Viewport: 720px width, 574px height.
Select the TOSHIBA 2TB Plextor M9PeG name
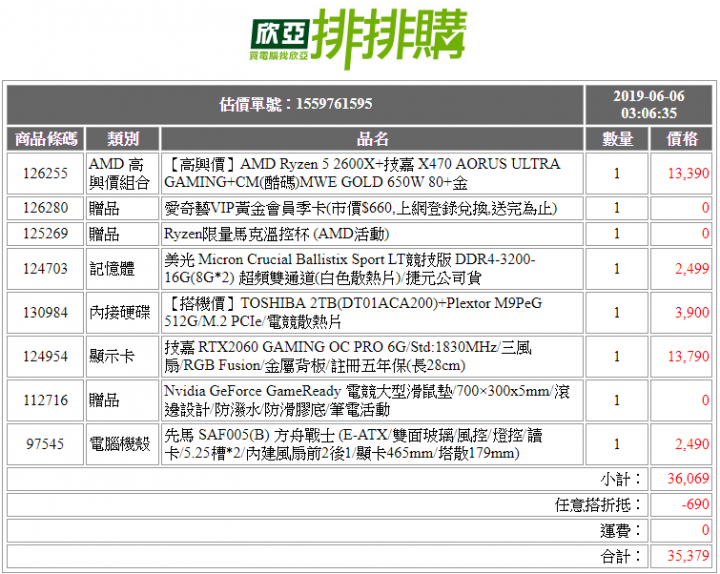pyautogui.click(x=353, y=313)
